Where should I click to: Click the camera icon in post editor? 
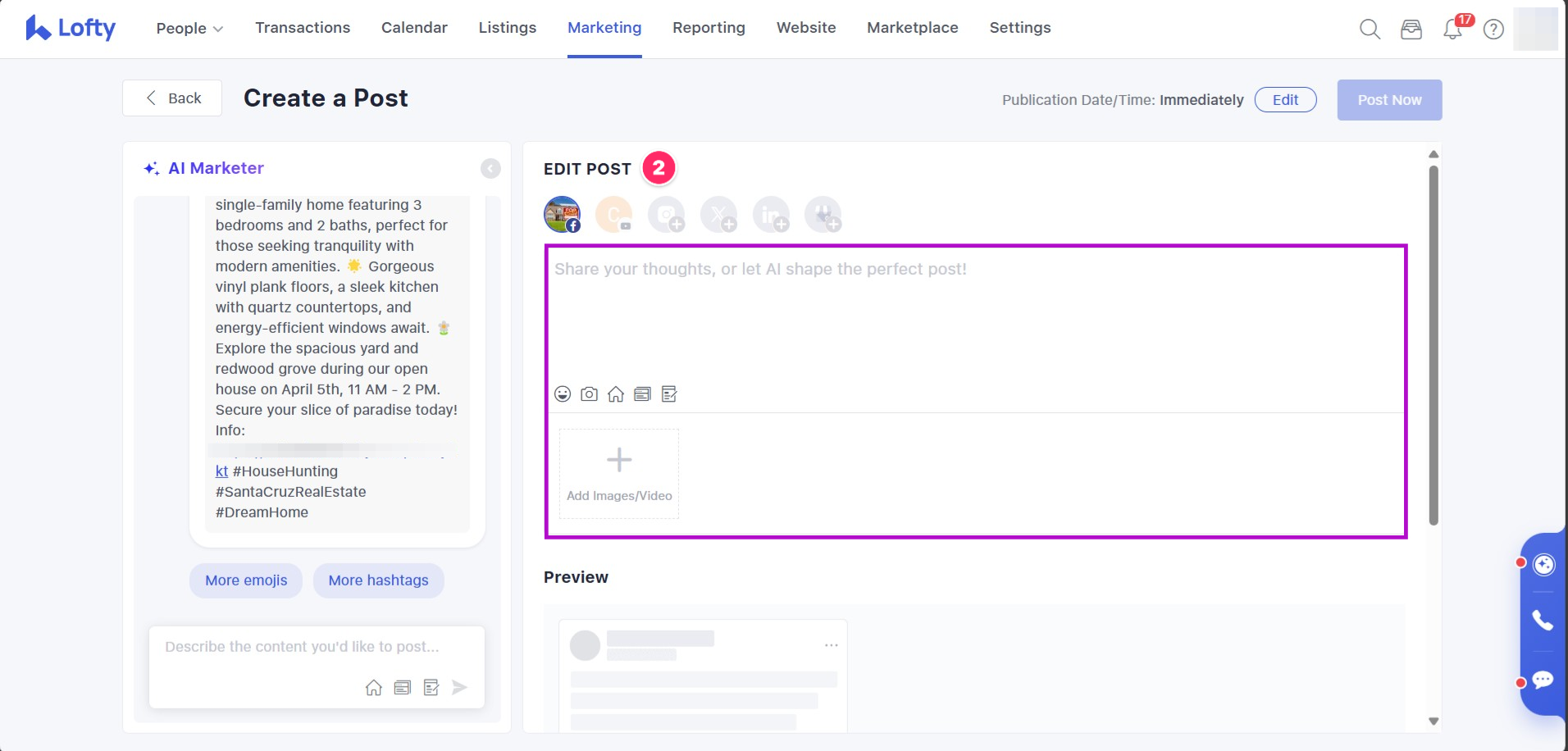[589, 394]
